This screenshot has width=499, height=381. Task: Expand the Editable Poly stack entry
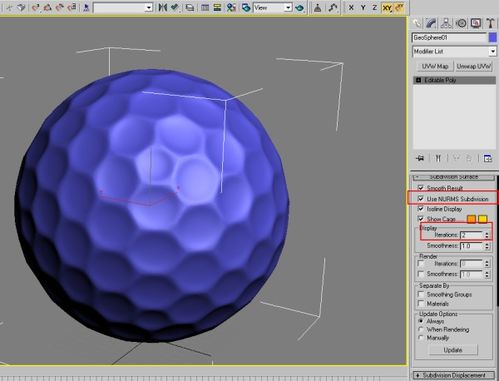[419, 80]
